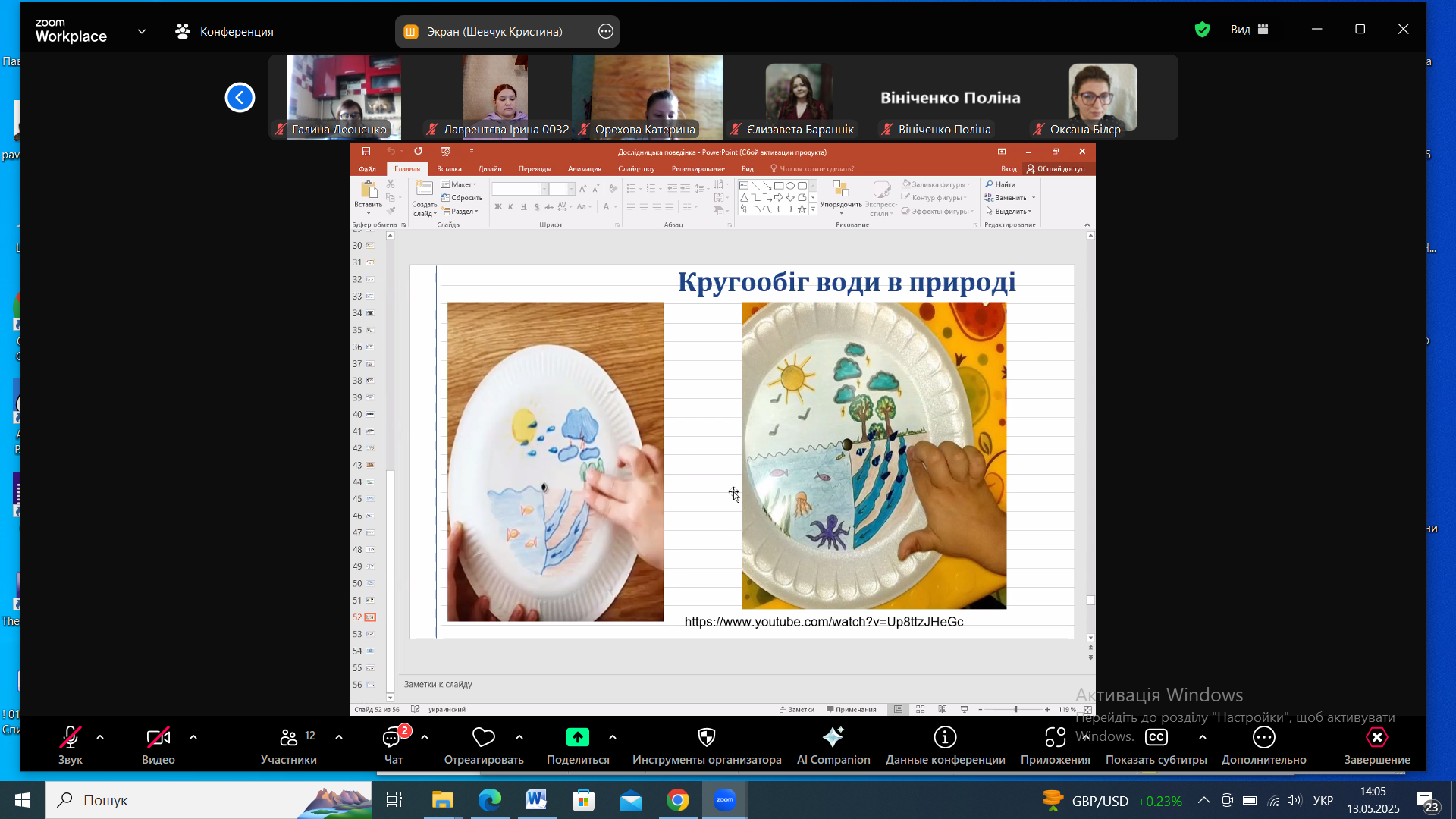This screenshot has width=1456, height=819.
Task: Click the YouTube link on the slide
Action: point(824,622)
